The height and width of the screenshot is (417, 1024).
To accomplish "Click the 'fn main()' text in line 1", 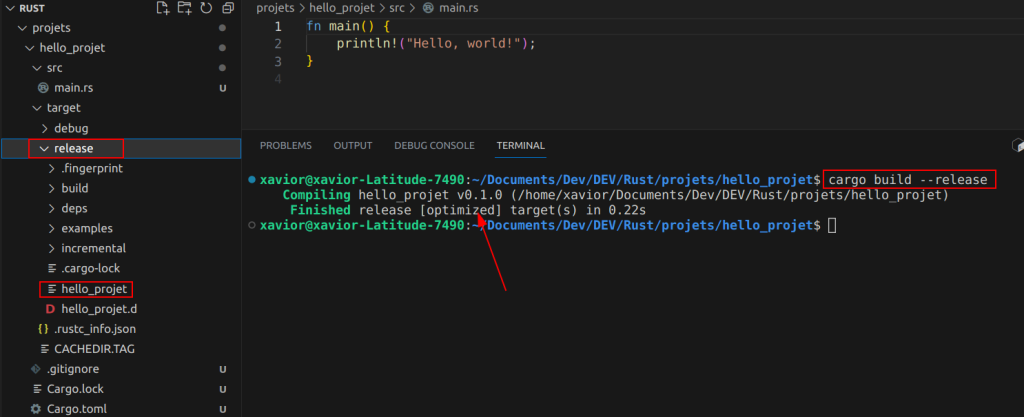I will [x=340, y=27].
